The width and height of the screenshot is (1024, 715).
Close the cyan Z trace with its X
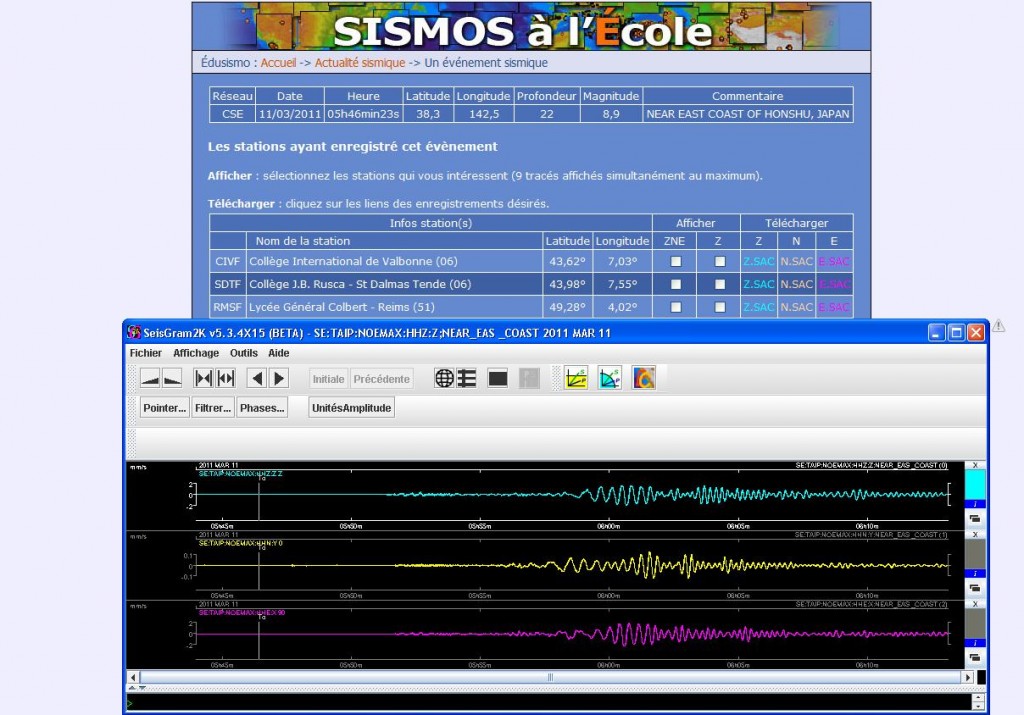(975, 466)
